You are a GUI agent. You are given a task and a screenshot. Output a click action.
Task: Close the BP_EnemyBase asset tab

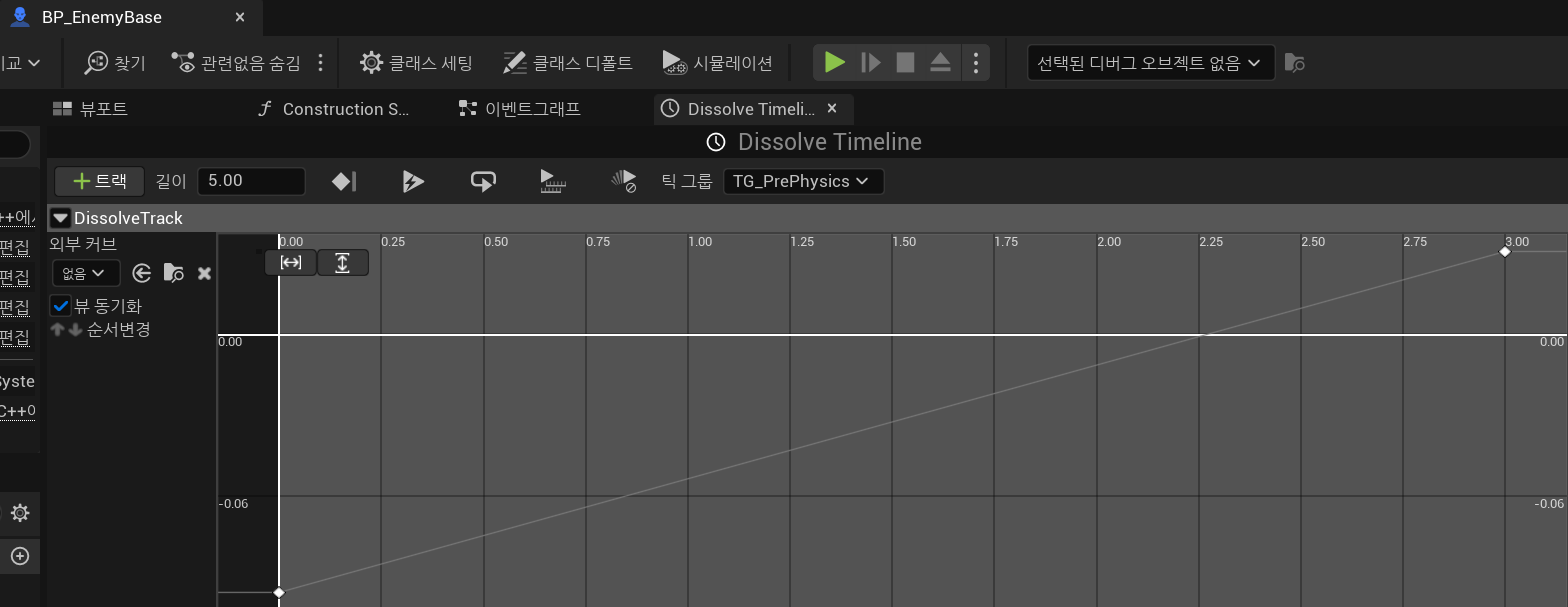coord(240,17)
